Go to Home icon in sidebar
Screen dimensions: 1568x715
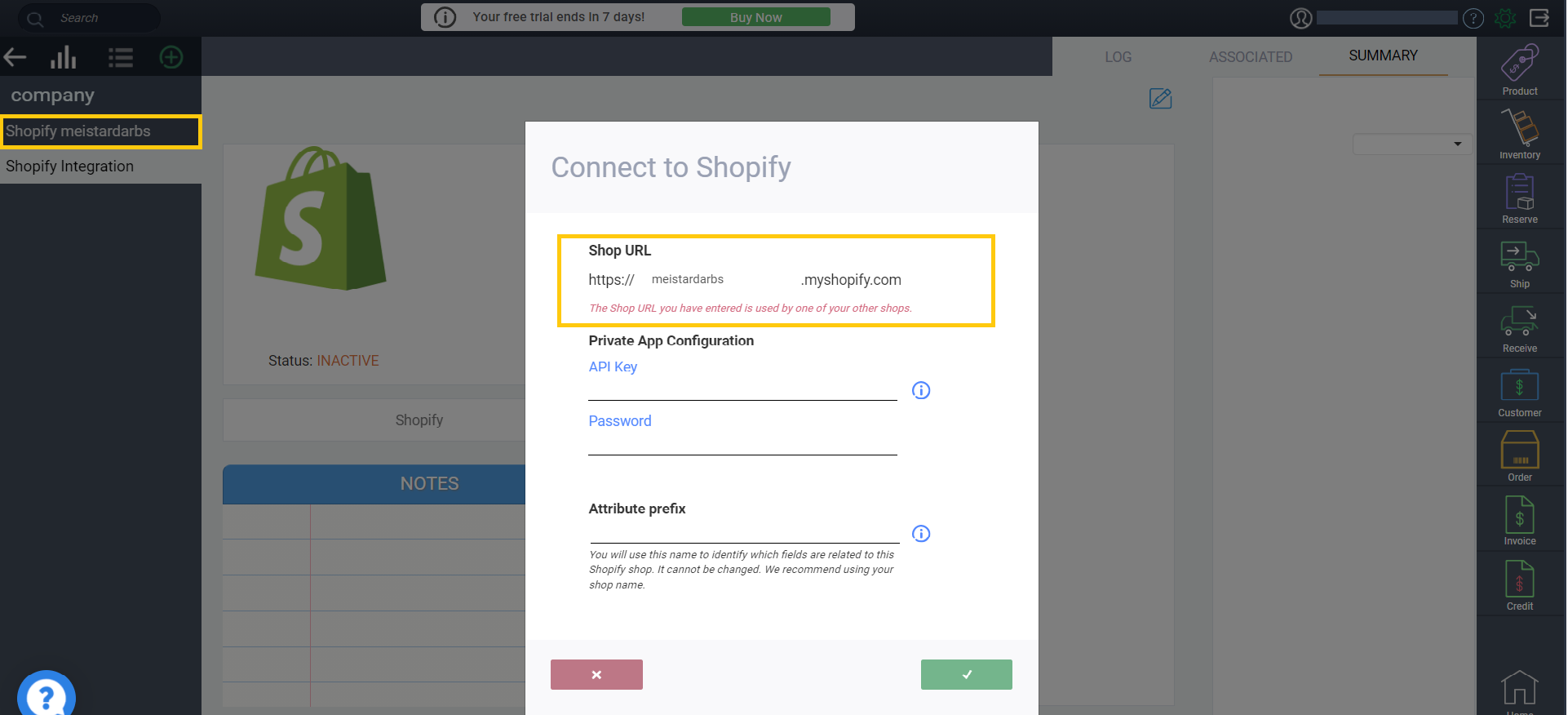pos(1520,690)
